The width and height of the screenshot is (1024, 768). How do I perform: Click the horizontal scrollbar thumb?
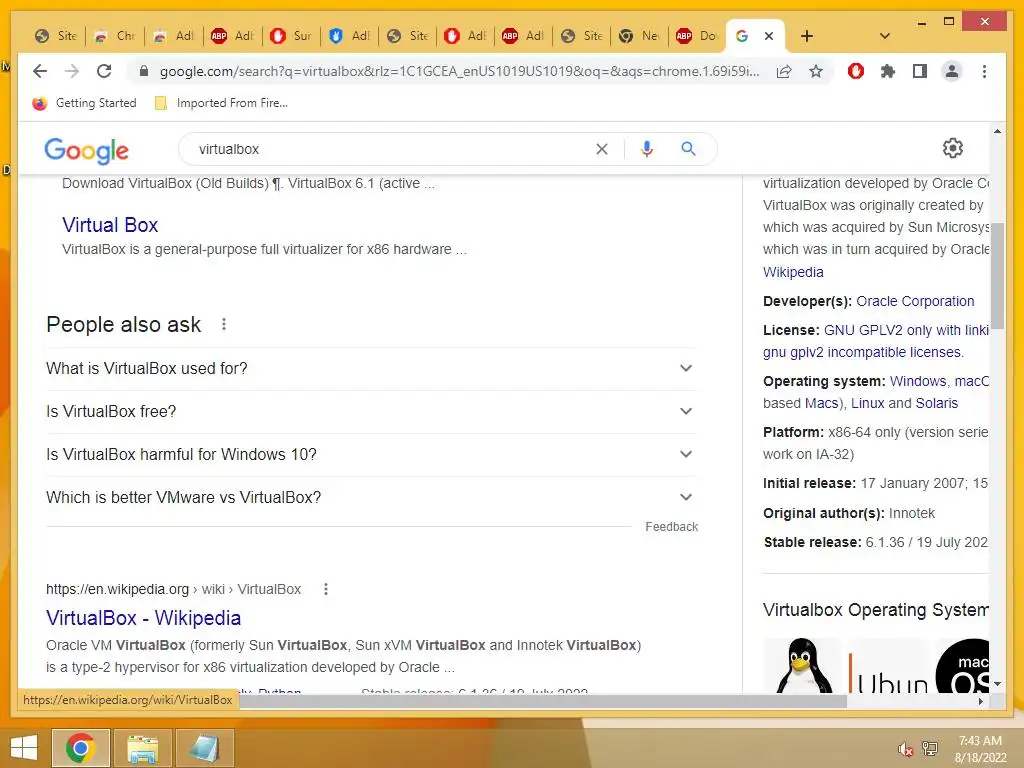pyautogui.click(x=542, y=701)
